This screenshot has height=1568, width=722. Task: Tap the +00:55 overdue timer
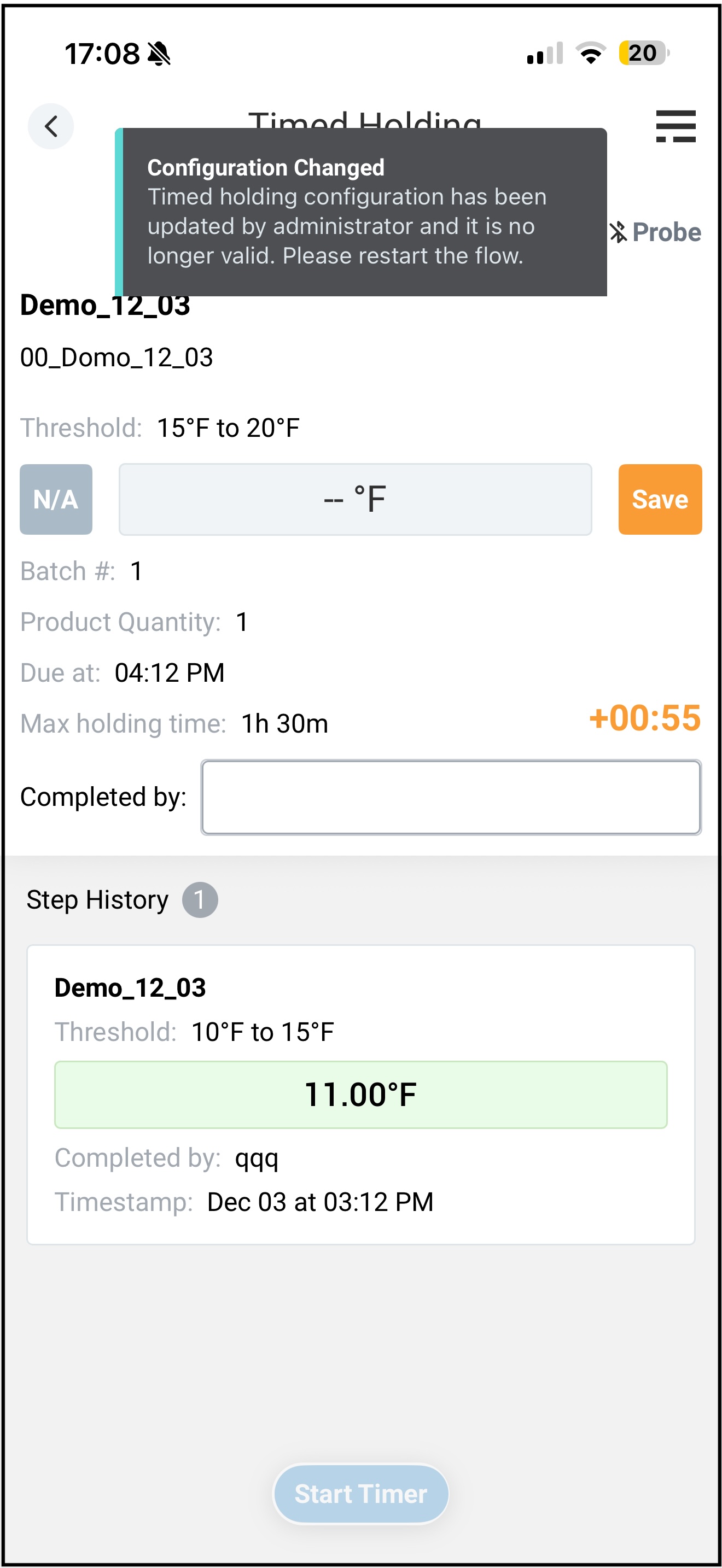645,718
